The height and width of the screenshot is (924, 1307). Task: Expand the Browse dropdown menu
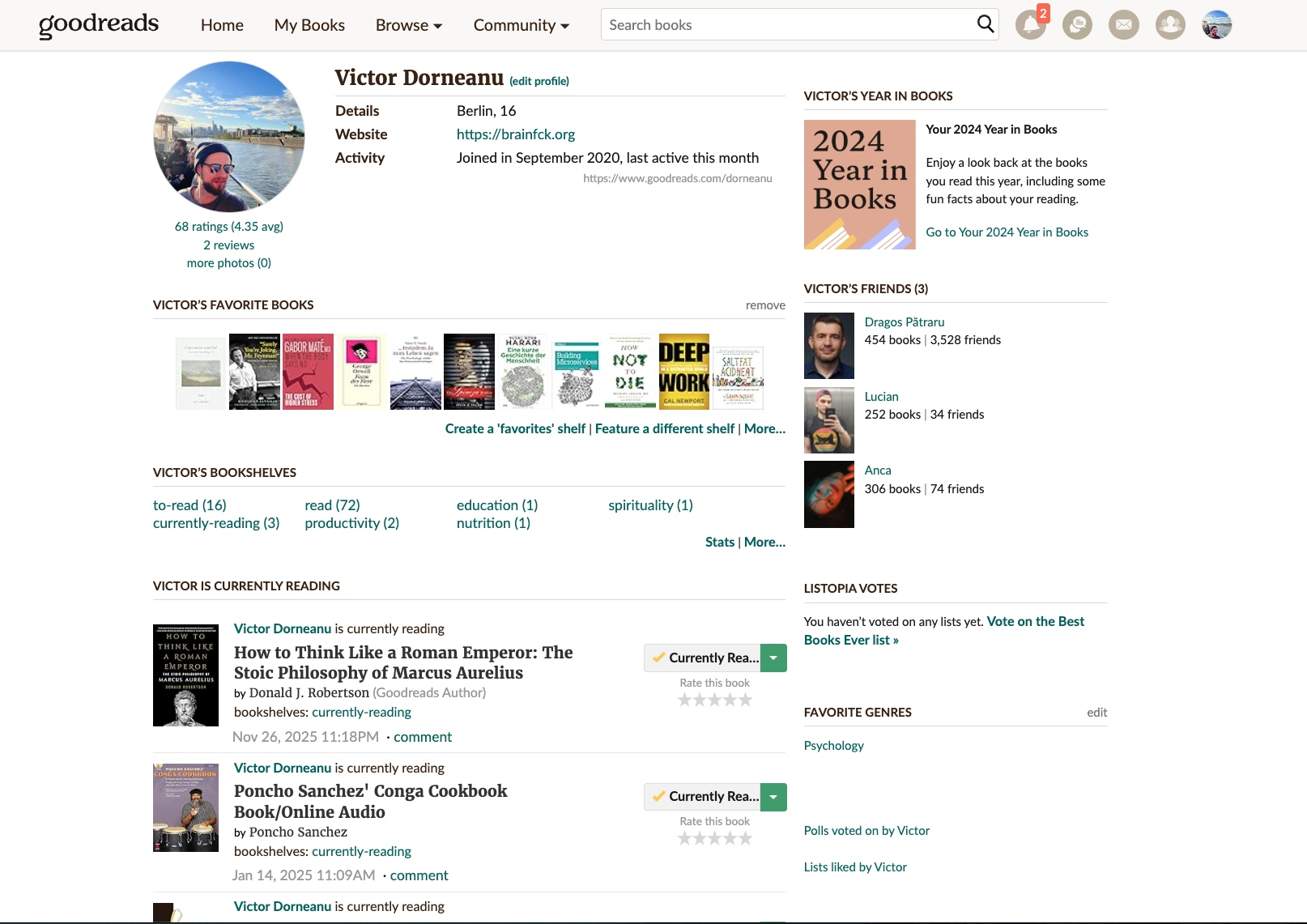tap(409, 25)
